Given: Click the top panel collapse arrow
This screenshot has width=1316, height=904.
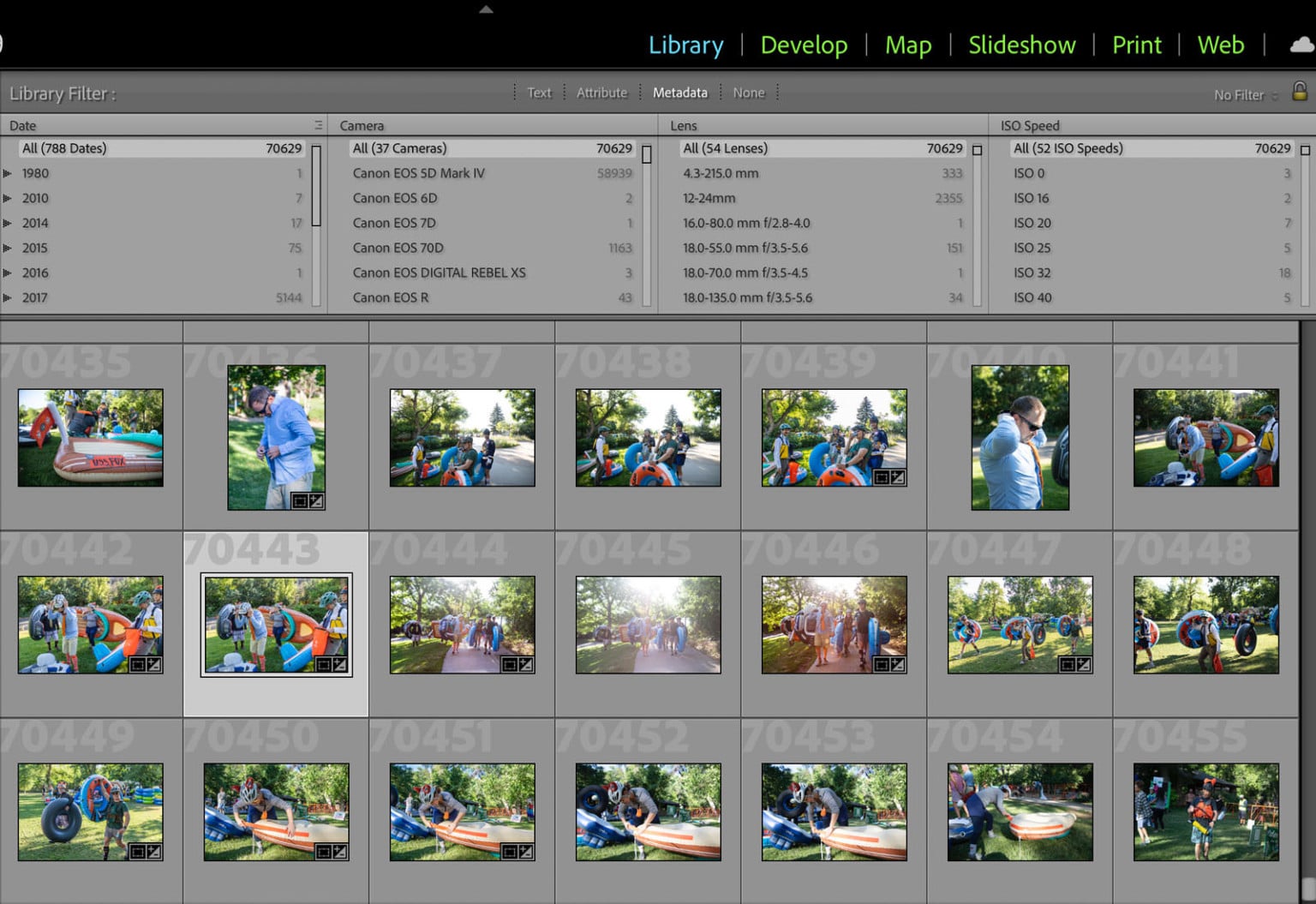Looking at the screenshot, I should [486, 9].
